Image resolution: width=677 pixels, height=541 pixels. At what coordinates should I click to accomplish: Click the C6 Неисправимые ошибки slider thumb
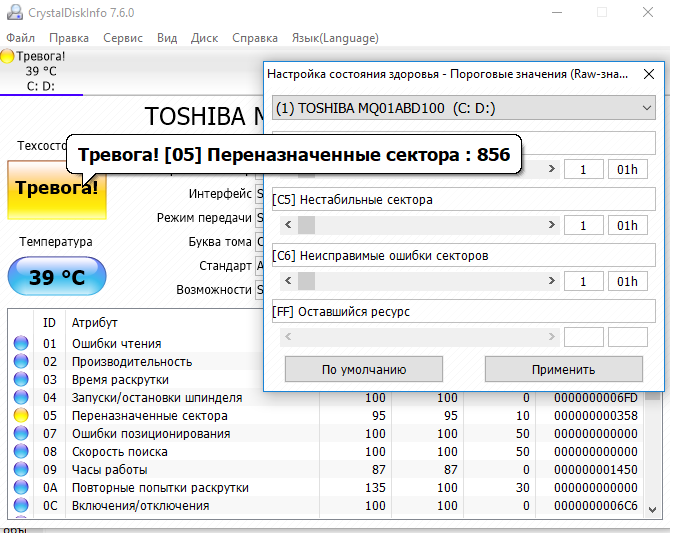pos(306,281)
